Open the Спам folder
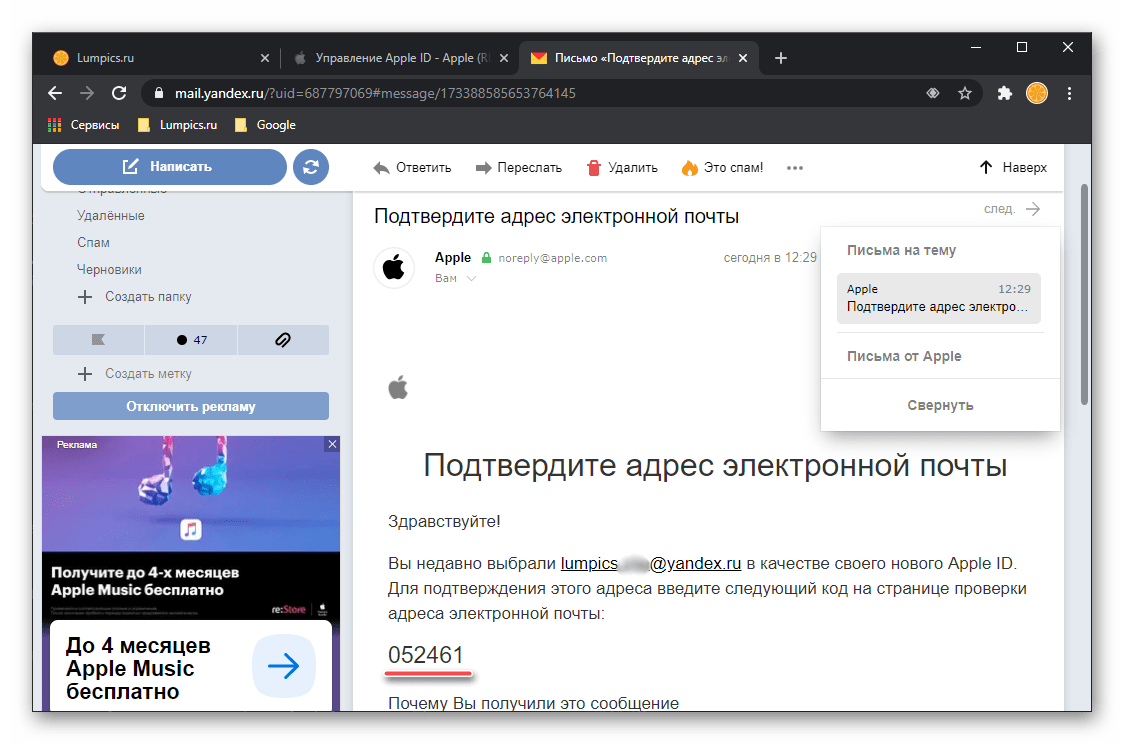 click(93, 242)
